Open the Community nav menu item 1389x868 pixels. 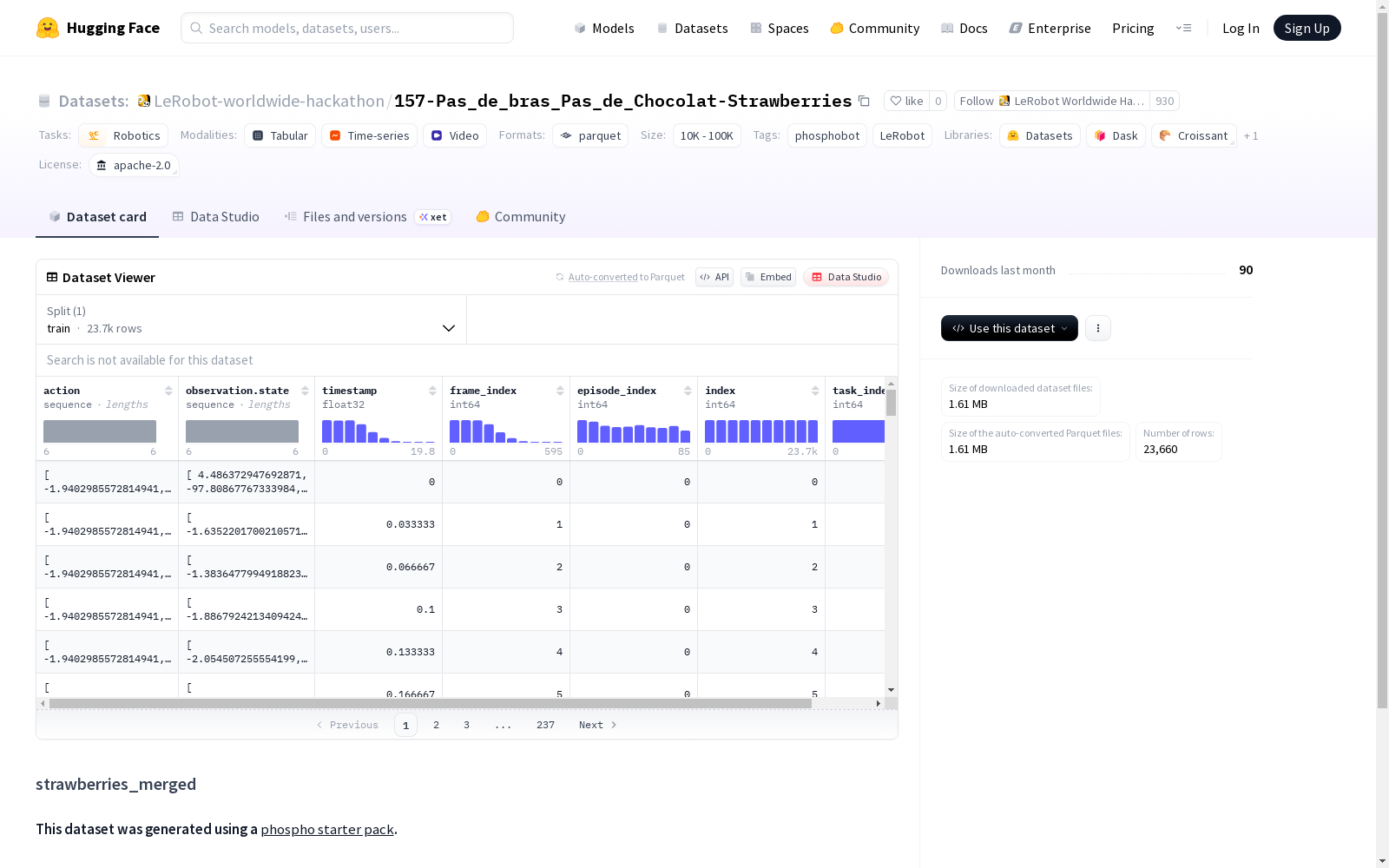(875, 28)
